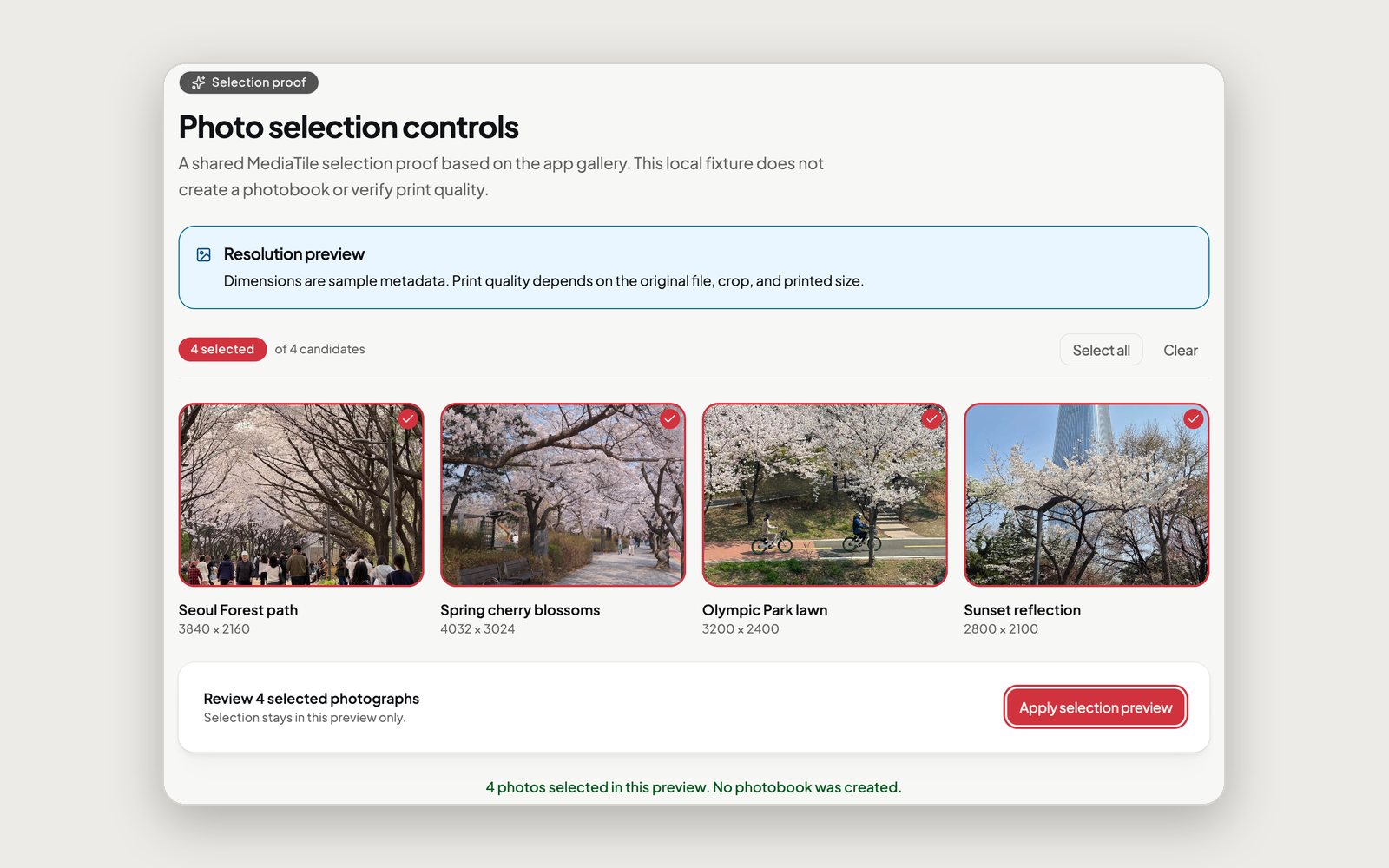
Task: Click the image icon beside Resolution preview
Action: coord(204,254)
